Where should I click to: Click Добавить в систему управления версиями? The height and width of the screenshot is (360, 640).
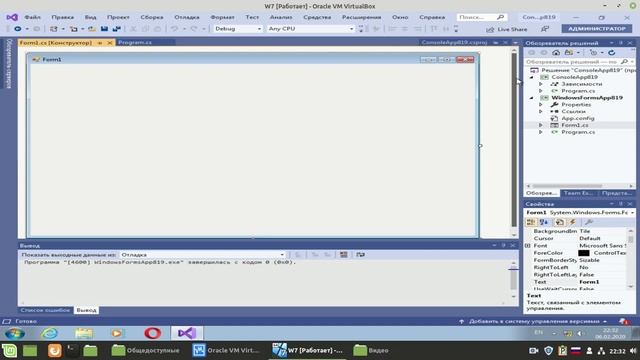pos(534,322)
